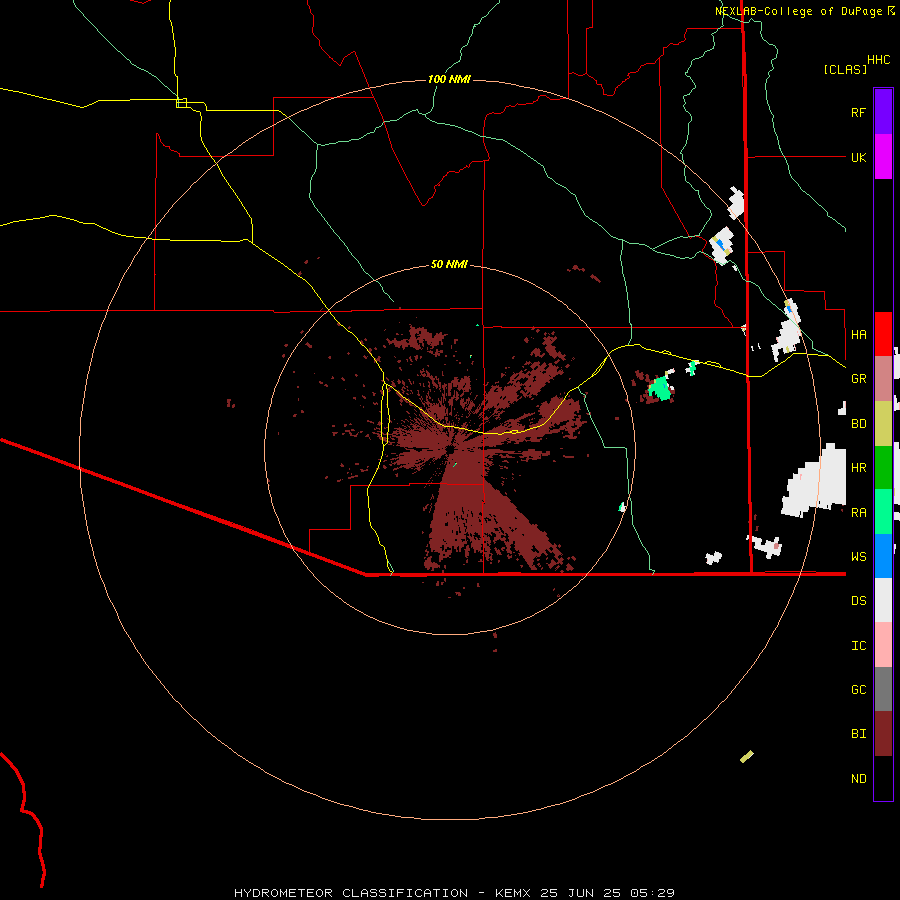Viewport: 900px width, 900px height.
Task: Click the BI brown legend swatch
Action: point(883,734)
